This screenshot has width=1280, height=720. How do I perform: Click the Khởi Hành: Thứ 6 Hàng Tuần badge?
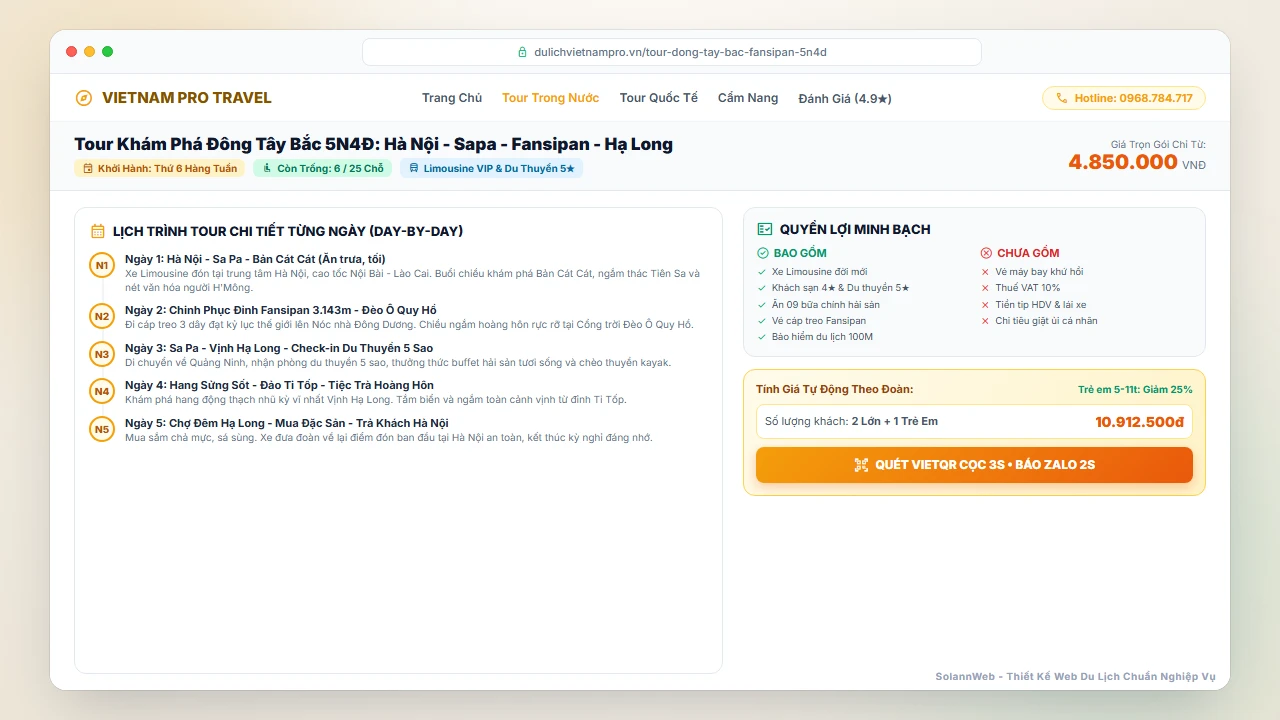coord(159,168)
